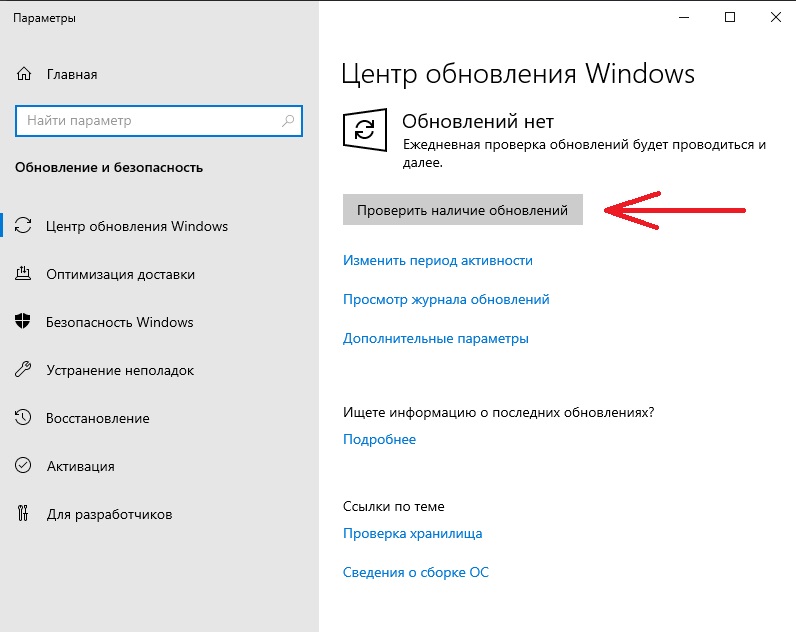Click the Troubleshoot wrench icon
The height and width of the screenshot is (632, 796).
(24, 370)
